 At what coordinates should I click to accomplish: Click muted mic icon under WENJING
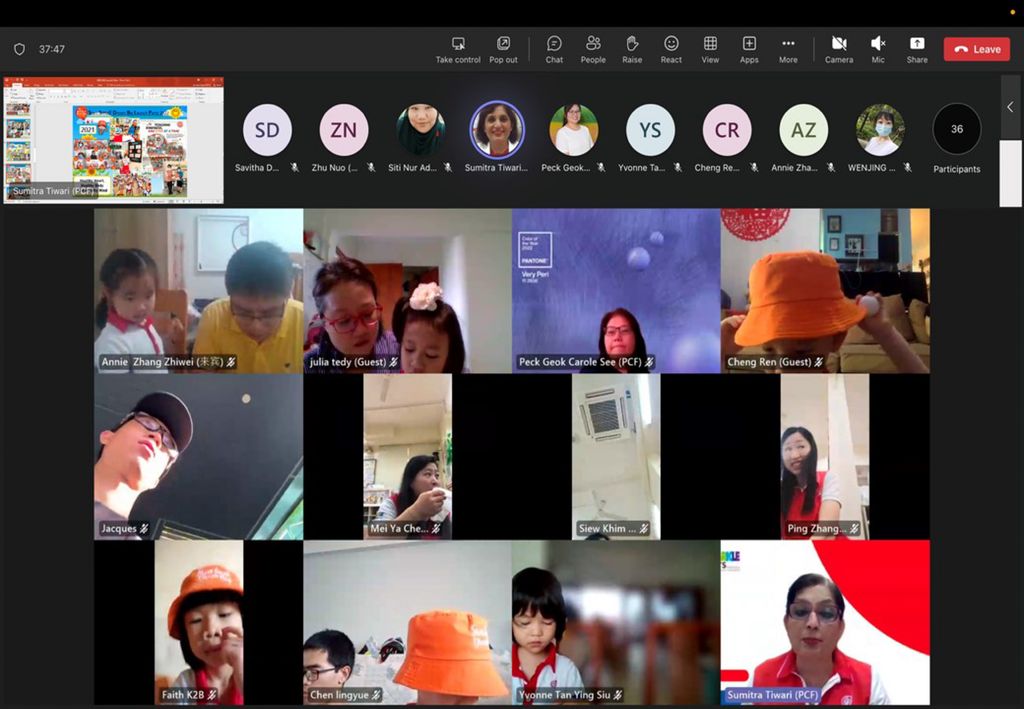pos(907,168)
